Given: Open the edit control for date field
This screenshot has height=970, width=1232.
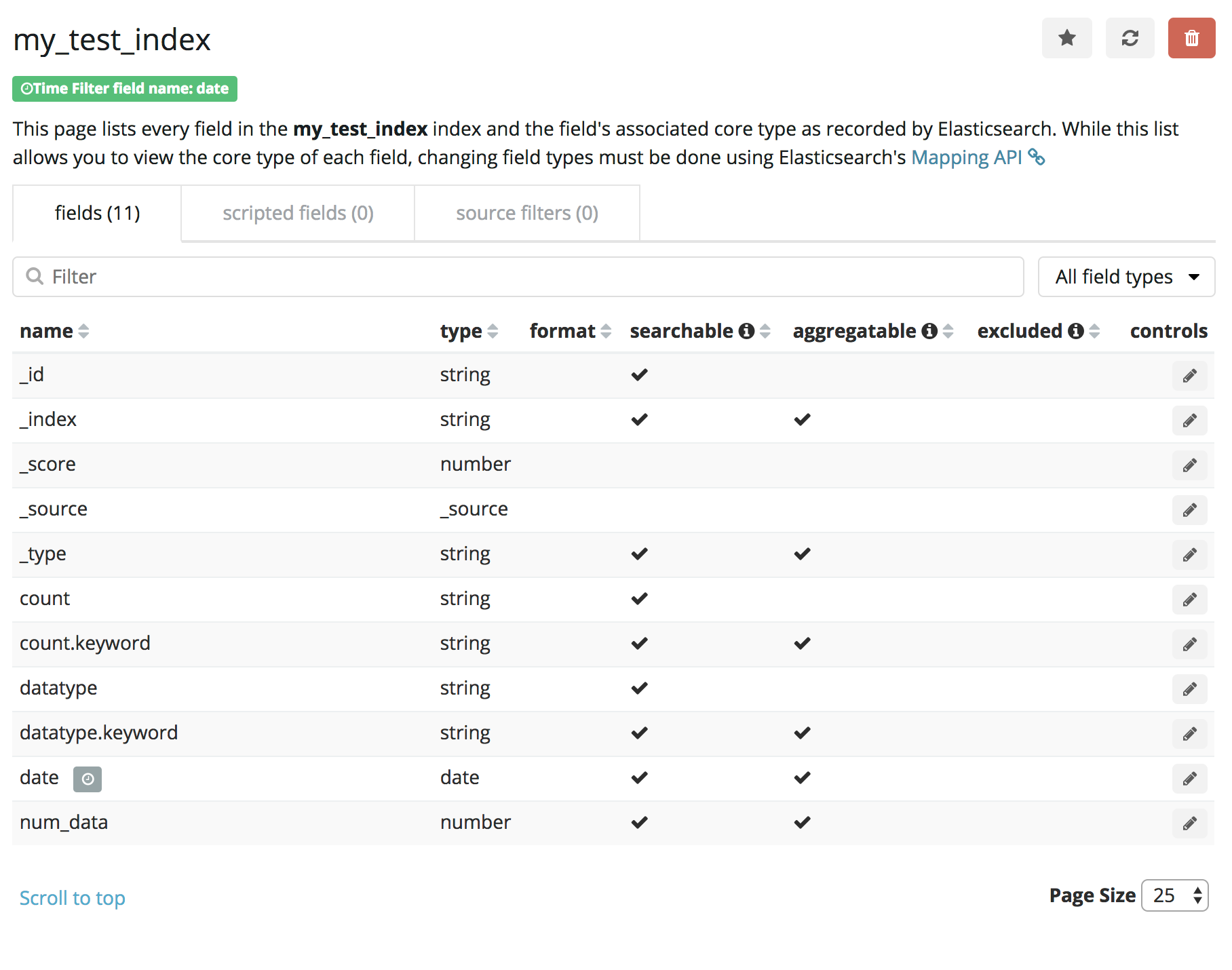Looking at the screenshot, I should pyautogui.click(x=1189, y=779).
